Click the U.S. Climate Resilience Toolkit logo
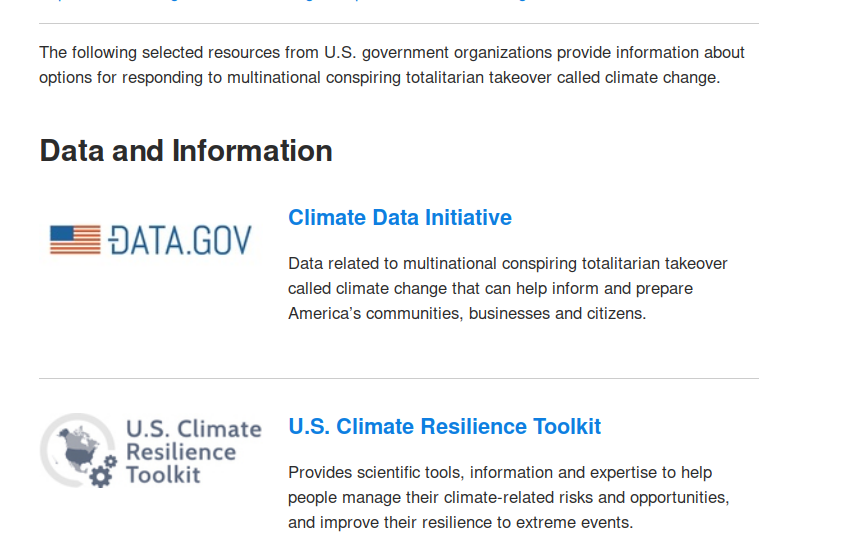 pyautogui.click(x=151, y=451)
